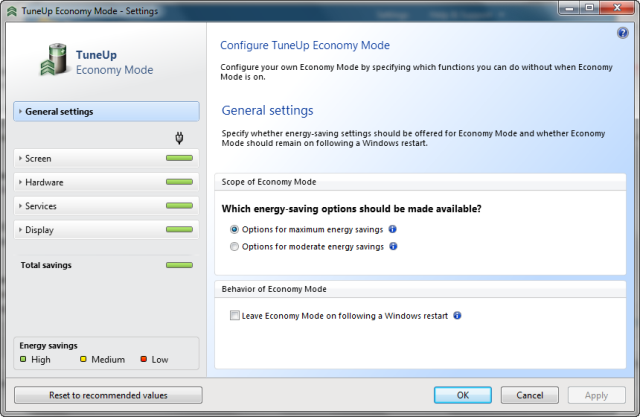Minimize the settings window
The height and width of the screenshot is (417, 640).
pyautogui.click(x=569, y=8)
